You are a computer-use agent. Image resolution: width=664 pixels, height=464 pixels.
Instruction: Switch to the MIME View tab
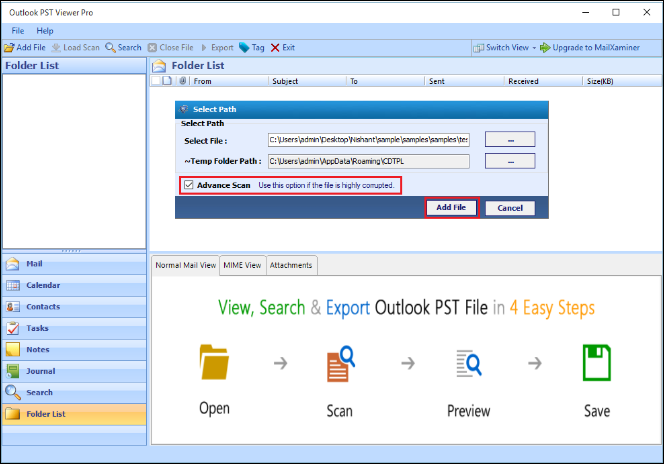(242, 265)
